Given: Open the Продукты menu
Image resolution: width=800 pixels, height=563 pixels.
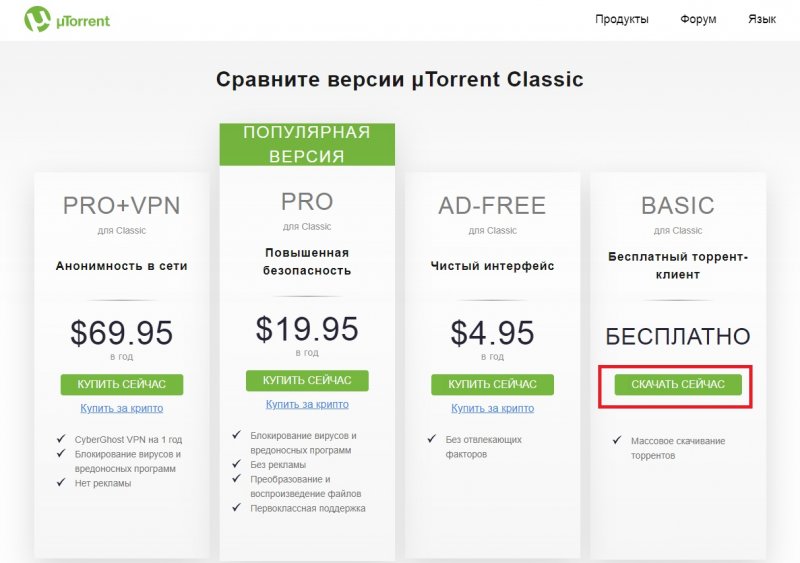Looking at the screenshot, I should [621, 19].
